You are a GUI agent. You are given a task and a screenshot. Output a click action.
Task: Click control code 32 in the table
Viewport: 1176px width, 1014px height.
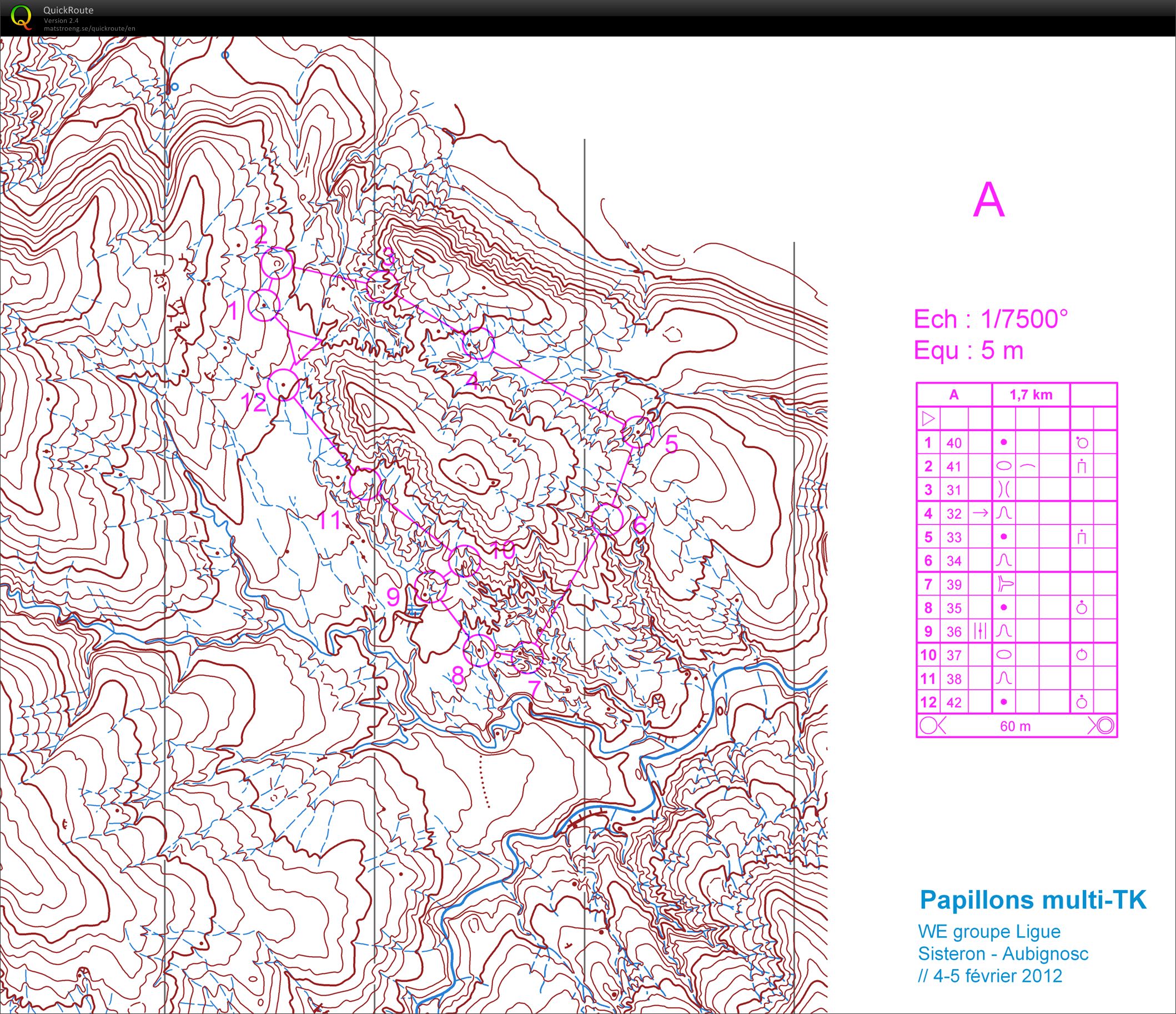point(954,514)
